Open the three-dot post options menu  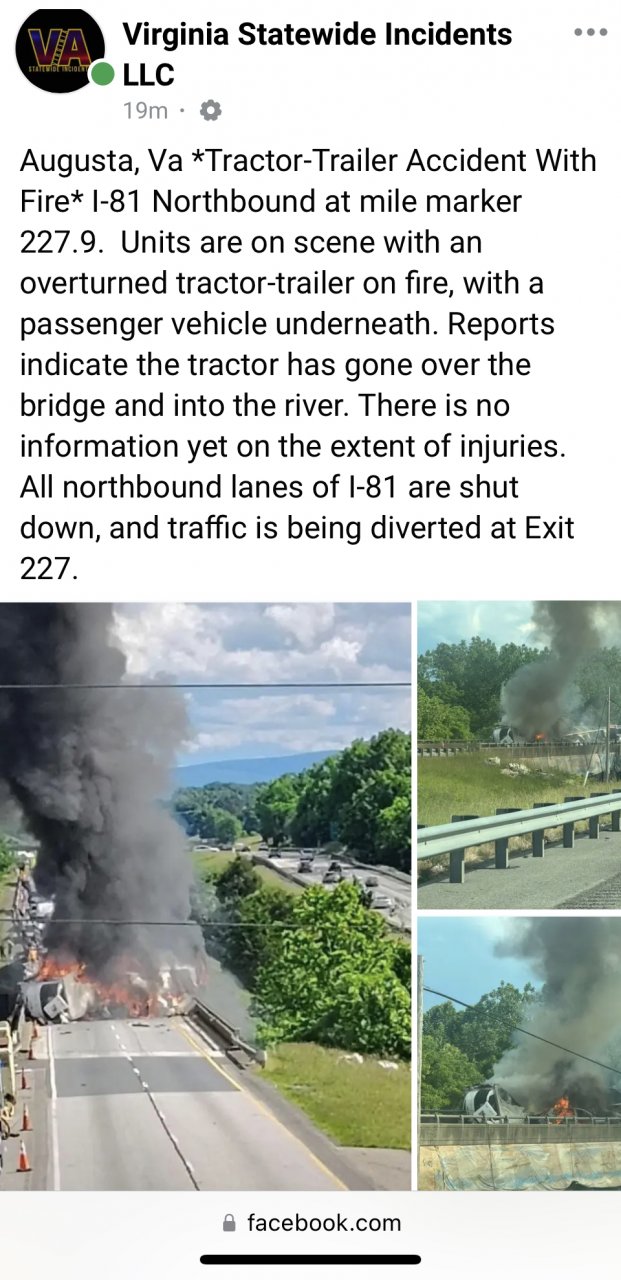pyautogui.click(x=590, y=33)
